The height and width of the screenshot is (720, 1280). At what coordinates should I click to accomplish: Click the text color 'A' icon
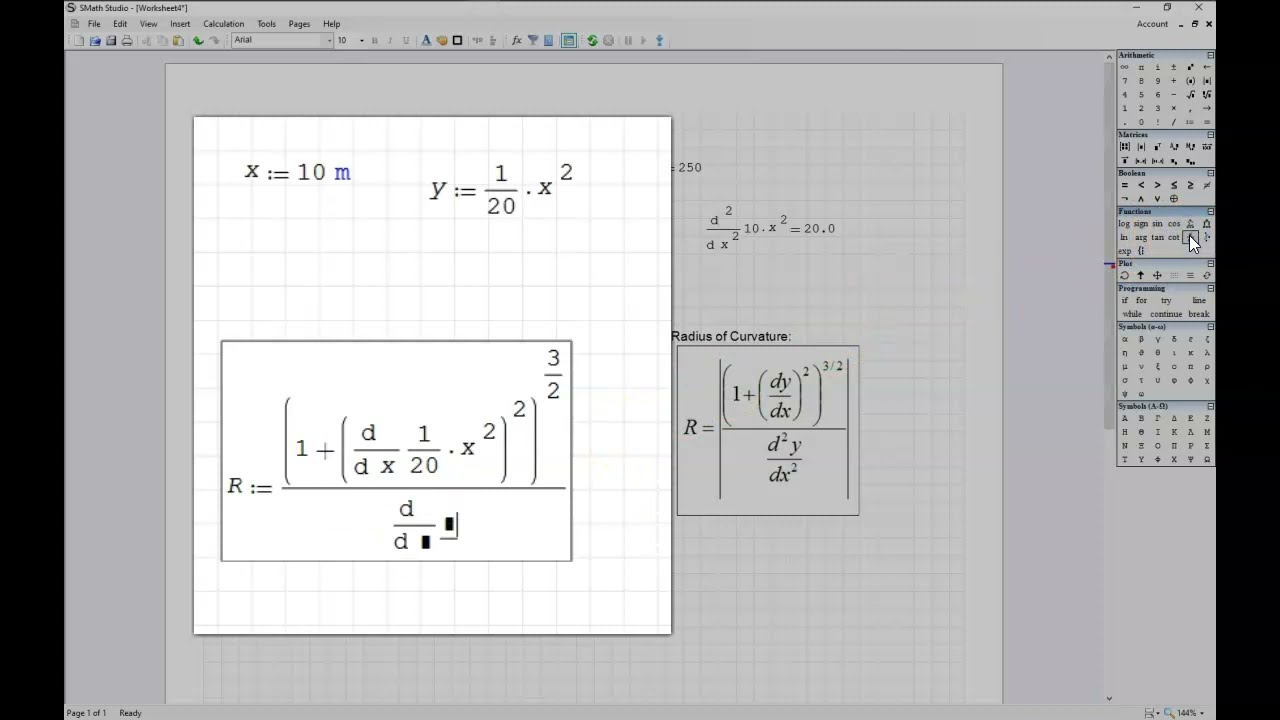(426, 40)
